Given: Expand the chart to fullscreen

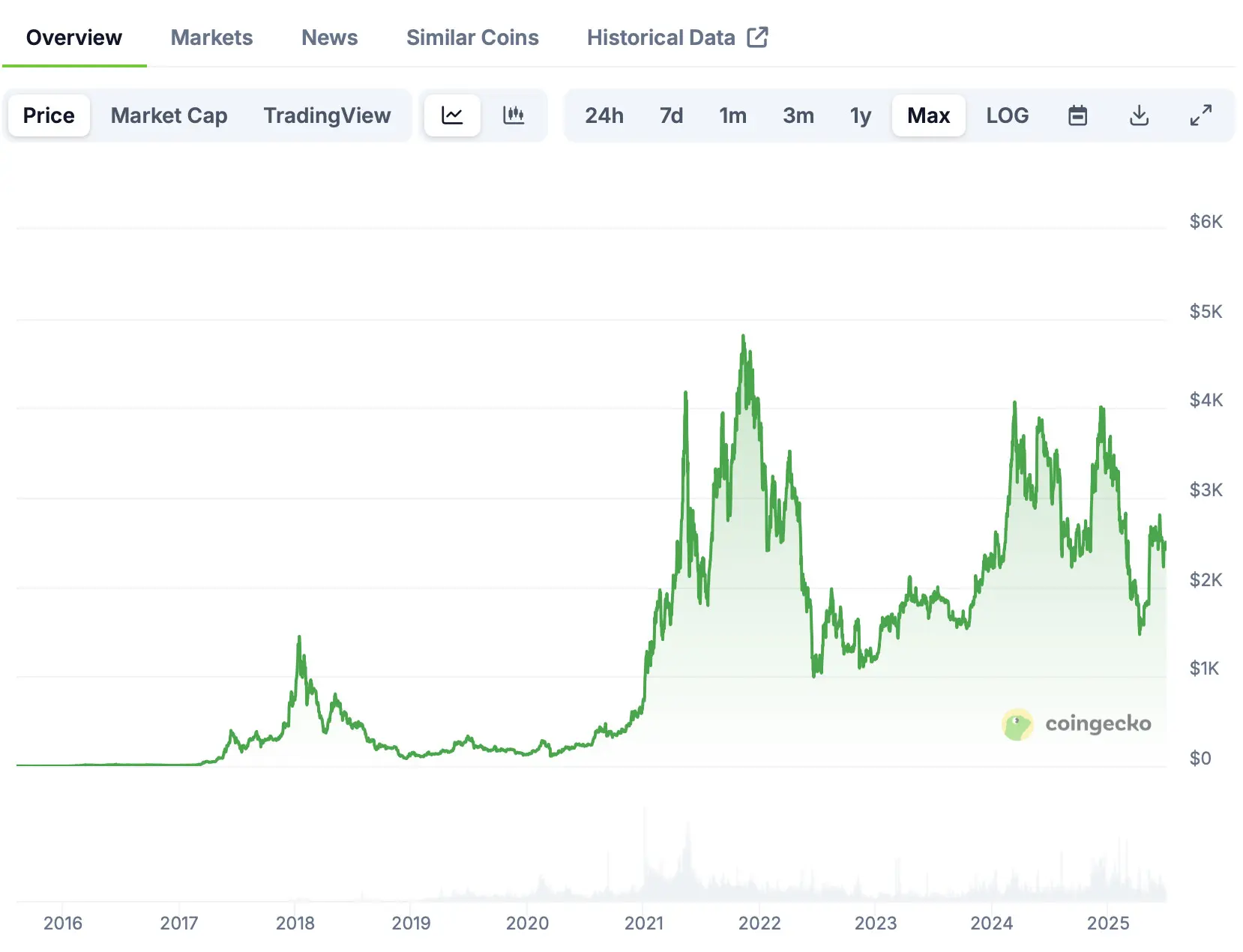Looking at the screenshot, I should 1200,115.
